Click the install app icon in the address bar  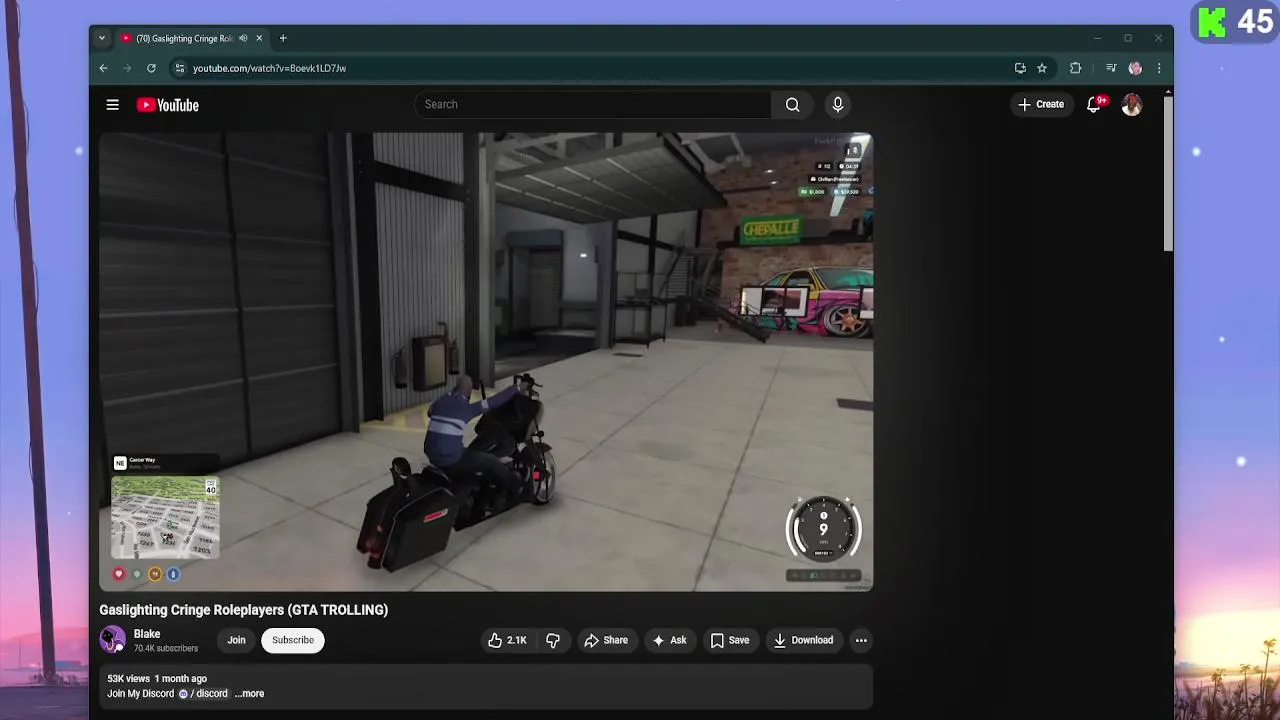click(x=1020, y=68)
